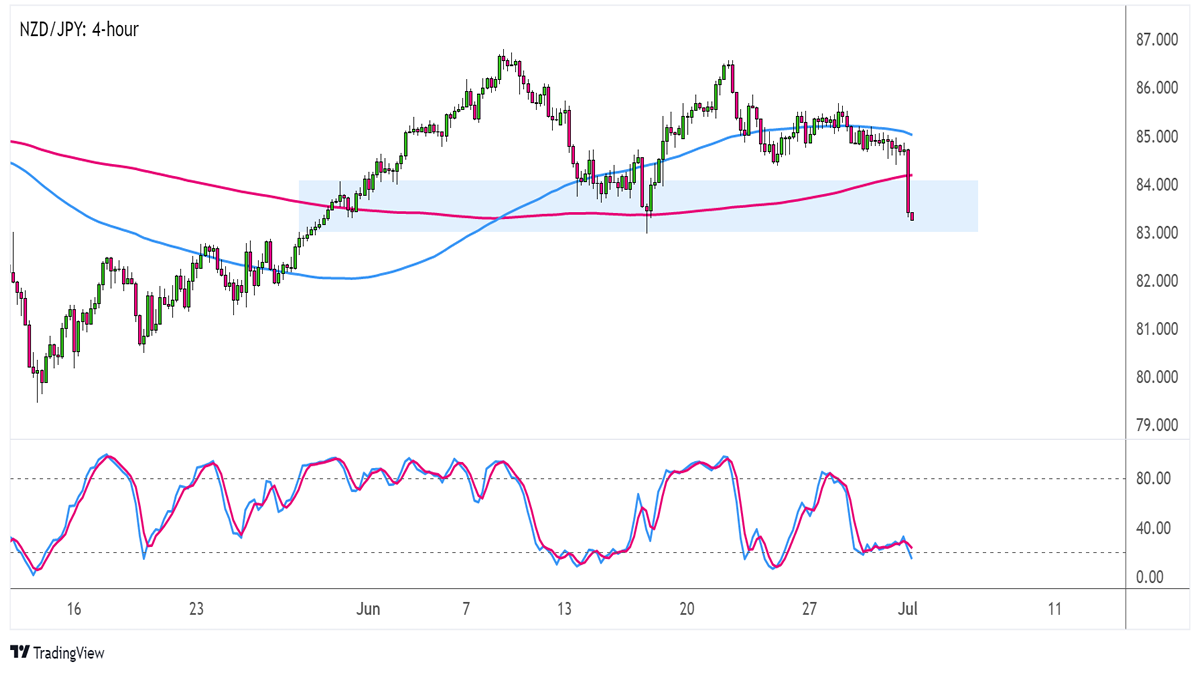The width and height of the screenshot is (1200, 675).
Task: Click date label 16 on time axis
Action: [x=73, y=609]
